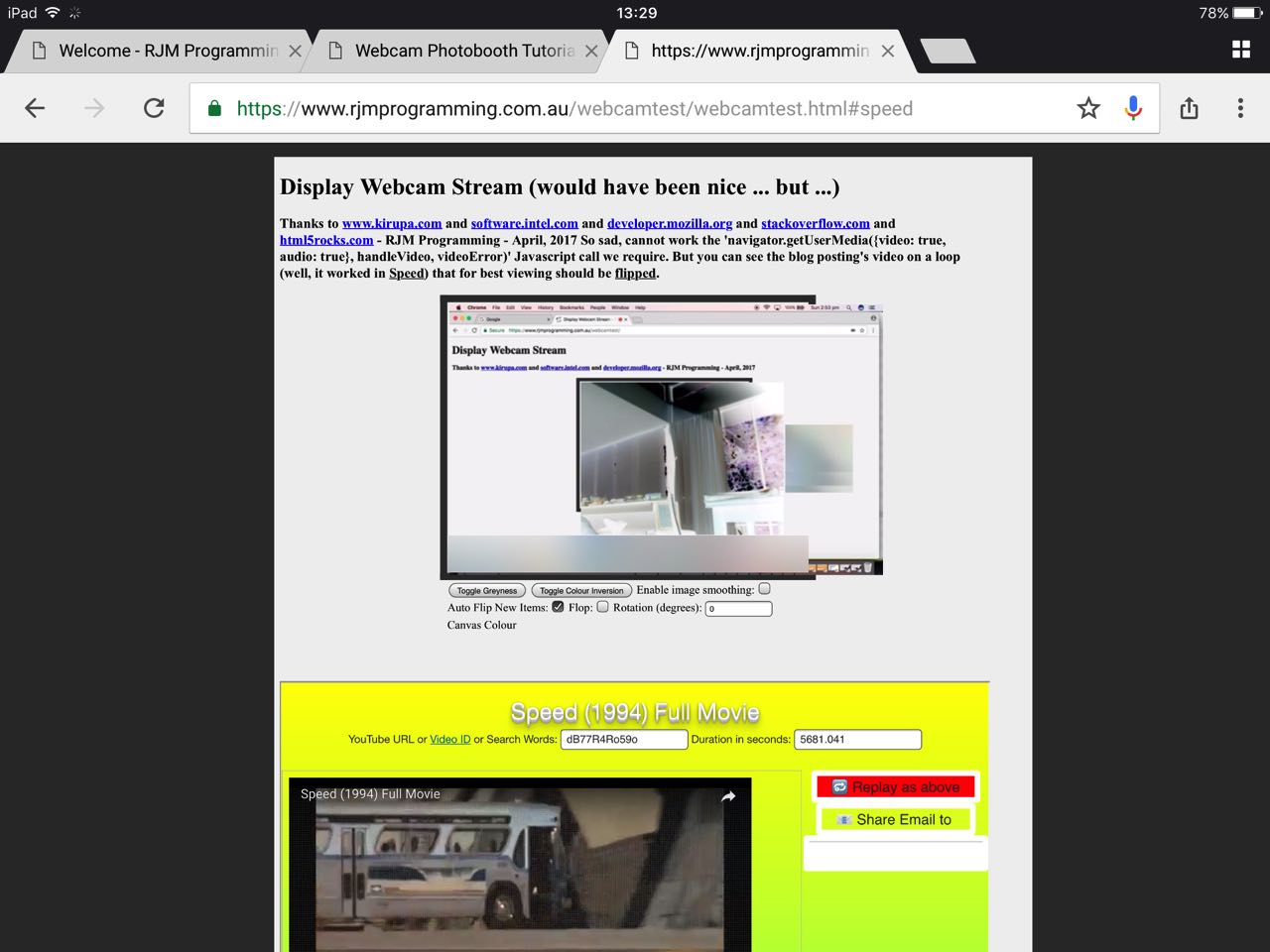The height and width of the screenshot is (952, 1270).
Task: Enable the image smoothing checkbox
Action: click(764, 589)
